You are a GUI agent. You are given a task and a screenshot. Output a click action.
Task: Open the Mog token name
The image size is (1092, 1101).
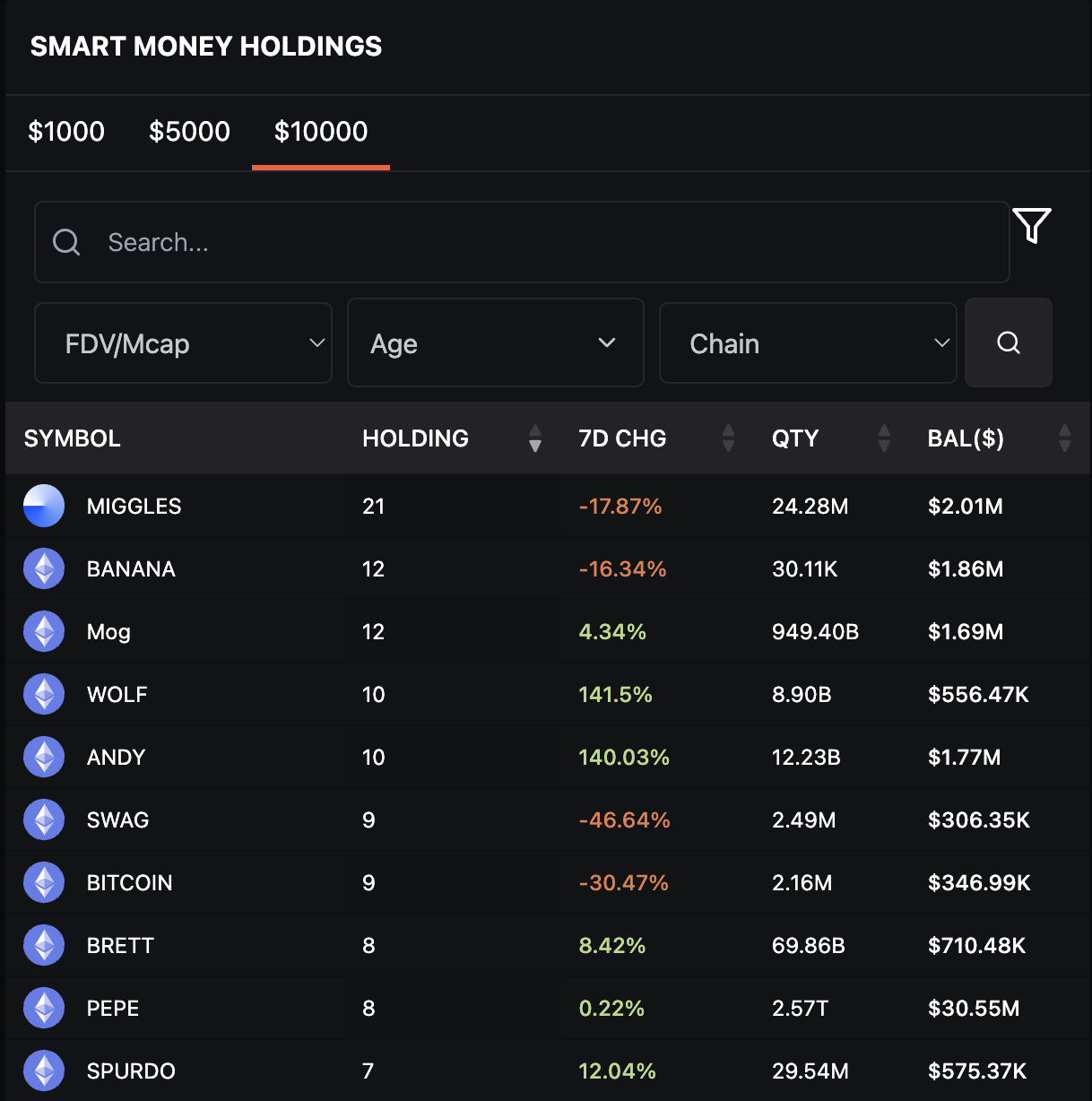(108, 632)
